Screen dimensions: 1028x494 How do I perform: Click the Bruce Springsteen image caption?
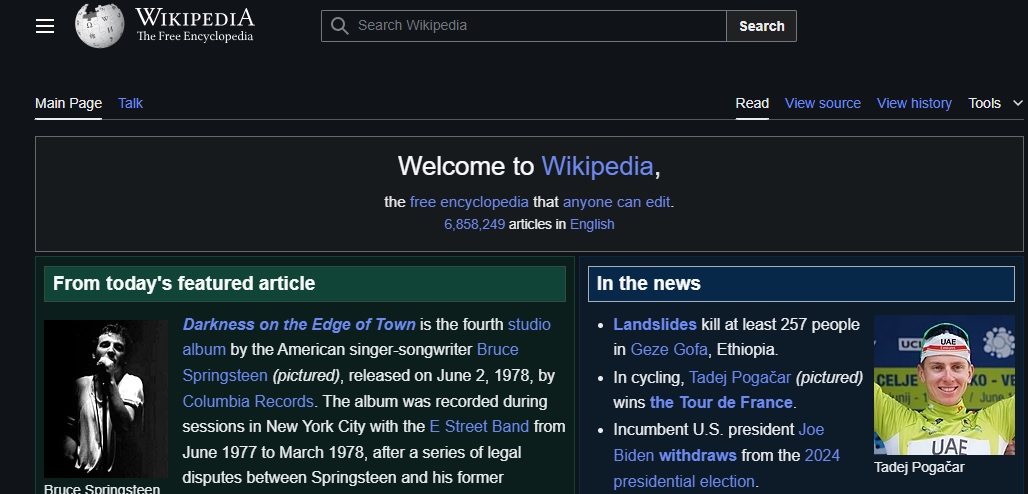(102, 489)
